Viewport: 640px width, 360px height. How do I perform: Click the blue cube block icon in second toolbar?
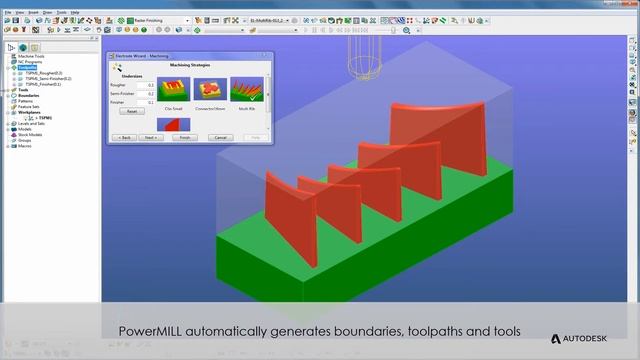click(178, 30)
